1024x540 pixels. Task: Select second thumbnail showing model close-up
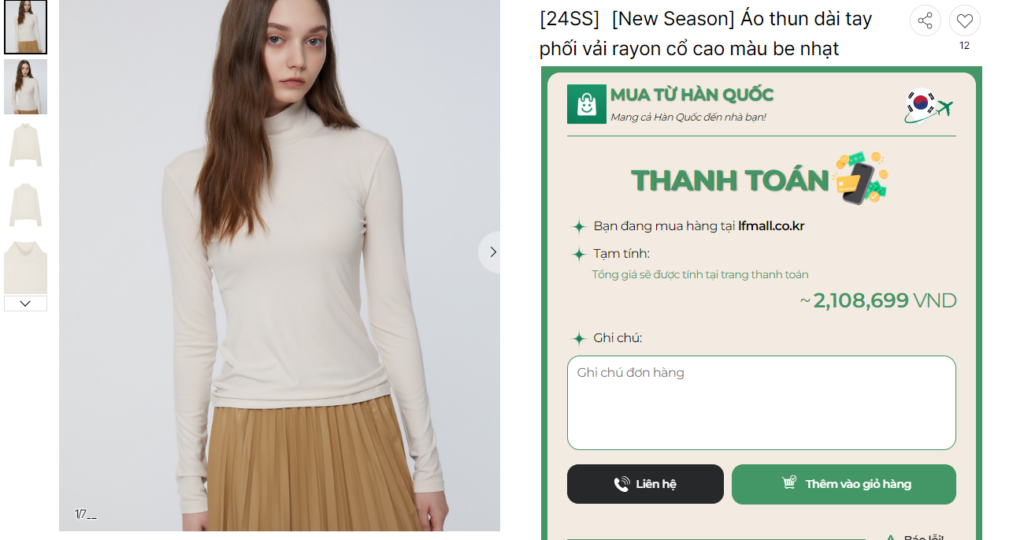25,87
